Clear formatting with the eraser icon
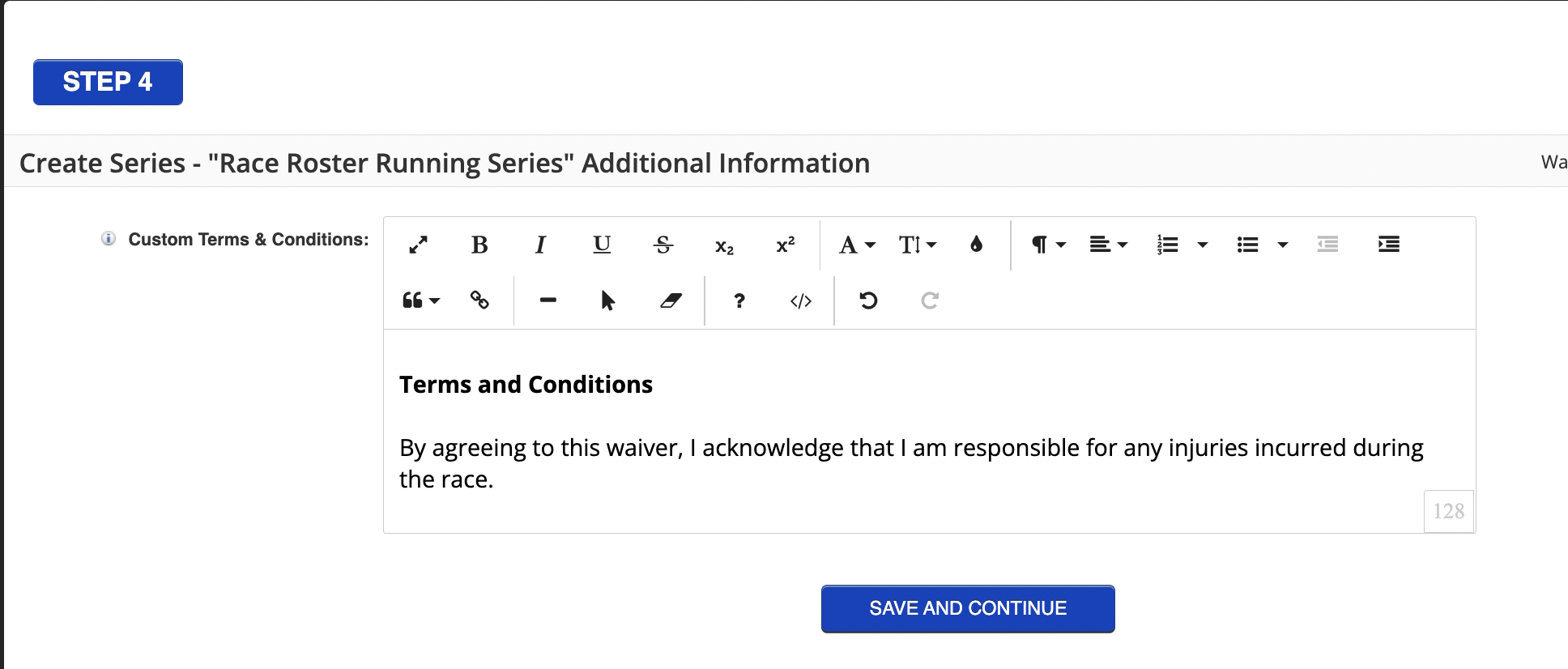This screenshot has width=1568, height=669. [x=671, y=300]
